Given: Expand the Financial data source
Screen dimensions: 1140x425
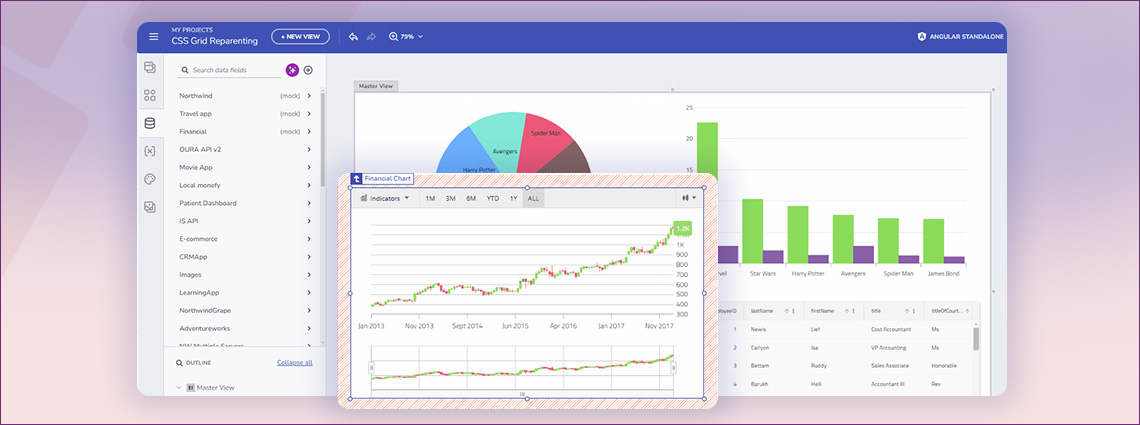Looking at the screenshot, I should [309, 131].
